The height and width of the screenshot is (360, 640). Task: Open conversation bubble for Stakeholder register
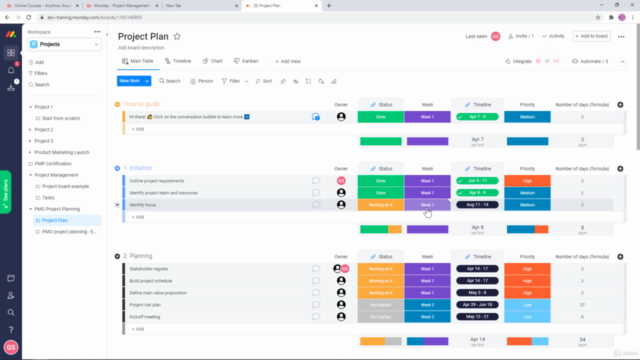(316, 269)
